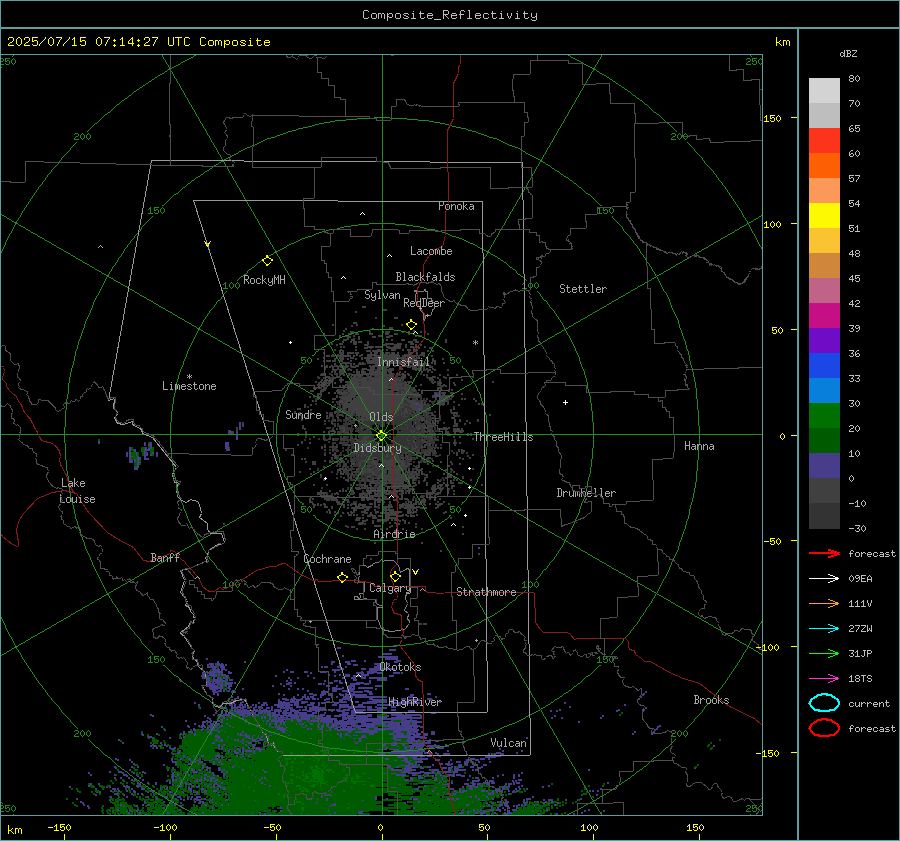Click the small echo cluster north of Lake Louise
The height and width of the screenshot is (841, 900).
[x=141, y=454]
